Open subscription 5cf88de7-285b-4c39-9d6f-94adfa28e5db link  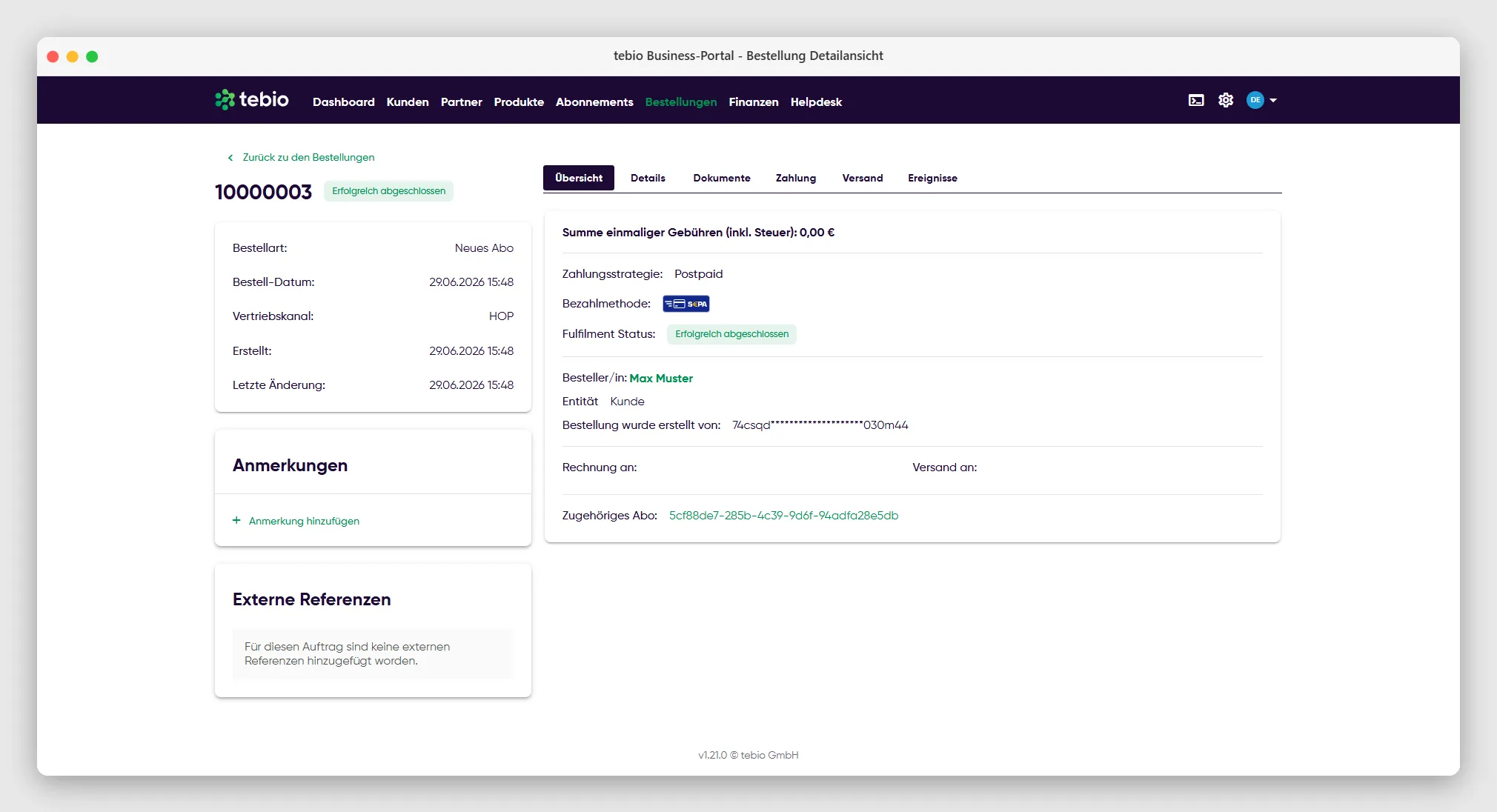coord(783,515)
